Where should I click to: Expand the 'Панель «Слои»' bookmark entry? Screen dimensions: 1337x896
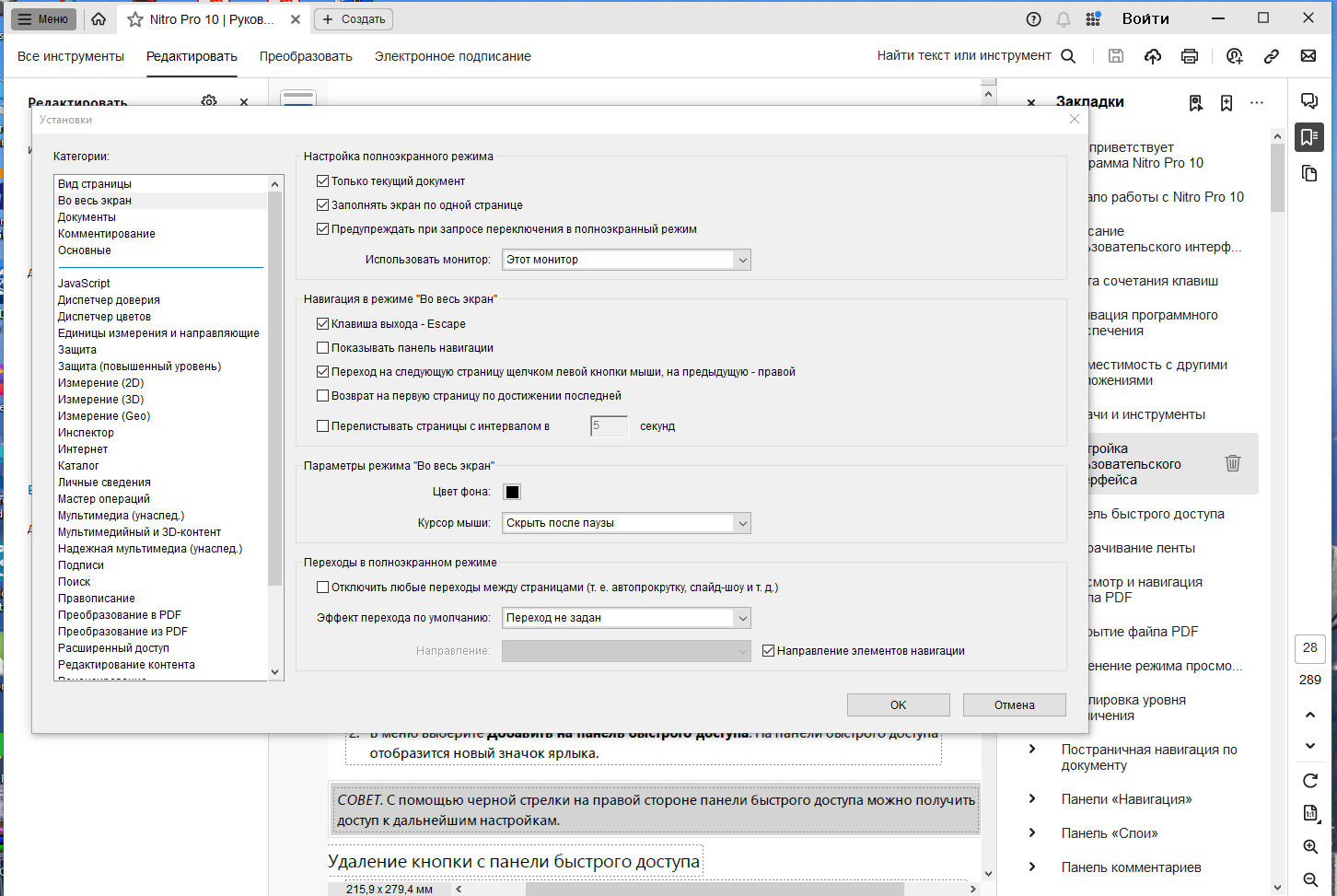point(1031,832)
